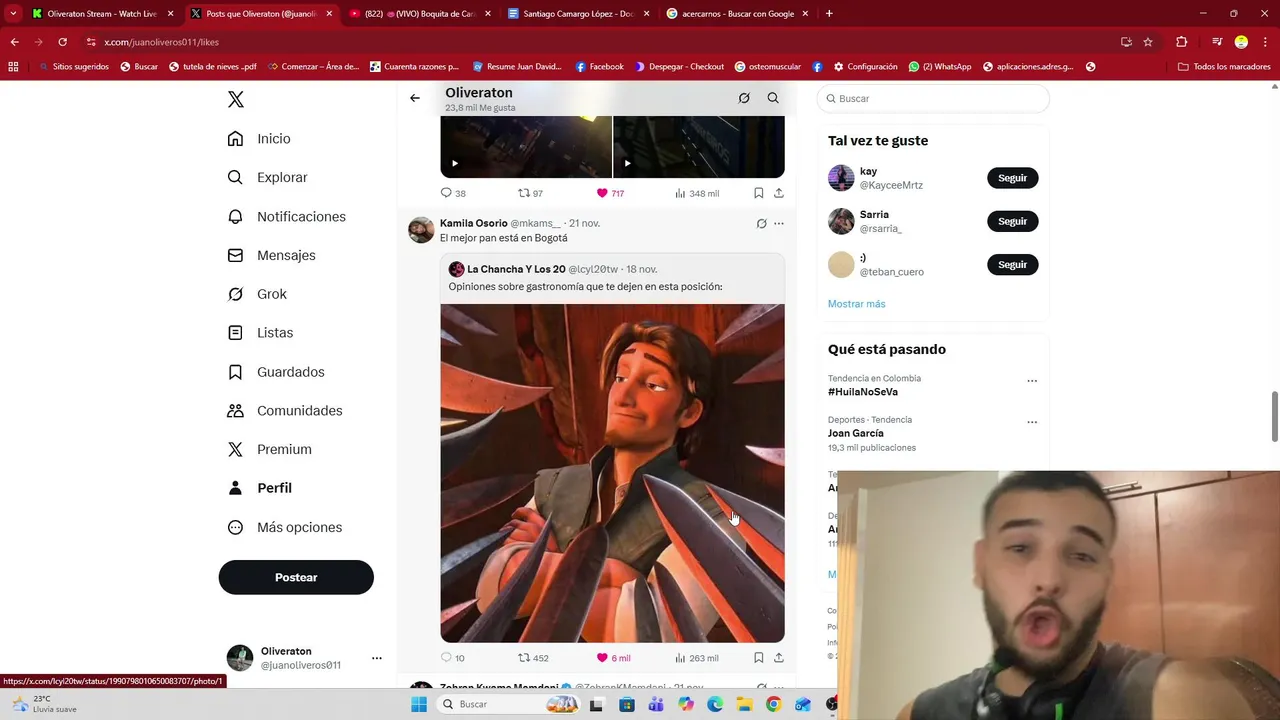This screenshot has width=1280, height=720.
Task: Click the Guardados bookmark icon
Action: pos(235,372)
